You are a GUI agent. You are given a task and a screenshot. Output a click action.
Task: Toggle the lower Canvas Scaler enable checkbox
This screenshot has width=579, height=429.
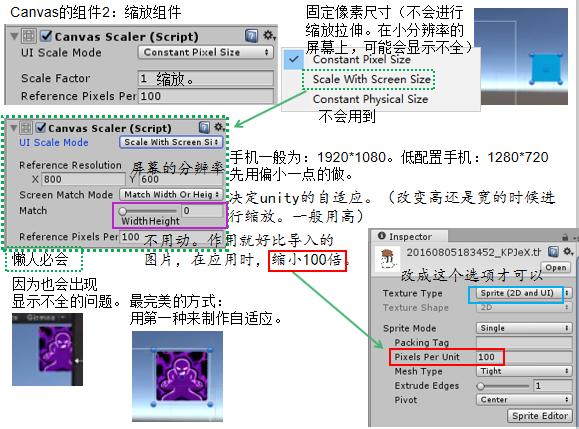(41, 128)
